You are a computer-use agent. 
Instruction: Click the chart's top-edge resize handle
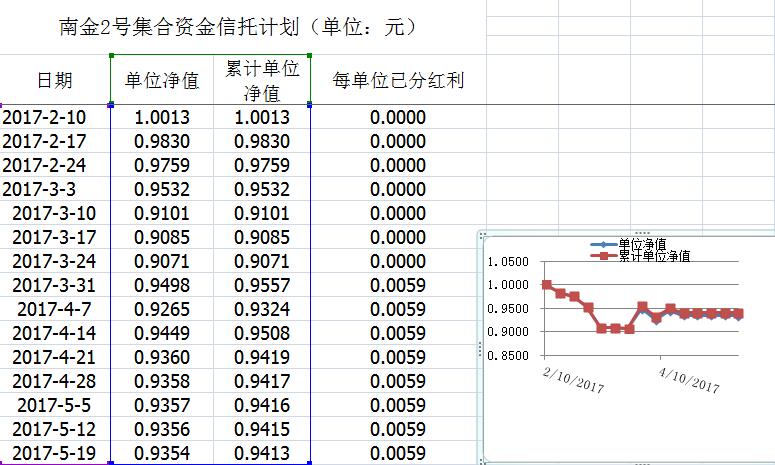[642, 232]
